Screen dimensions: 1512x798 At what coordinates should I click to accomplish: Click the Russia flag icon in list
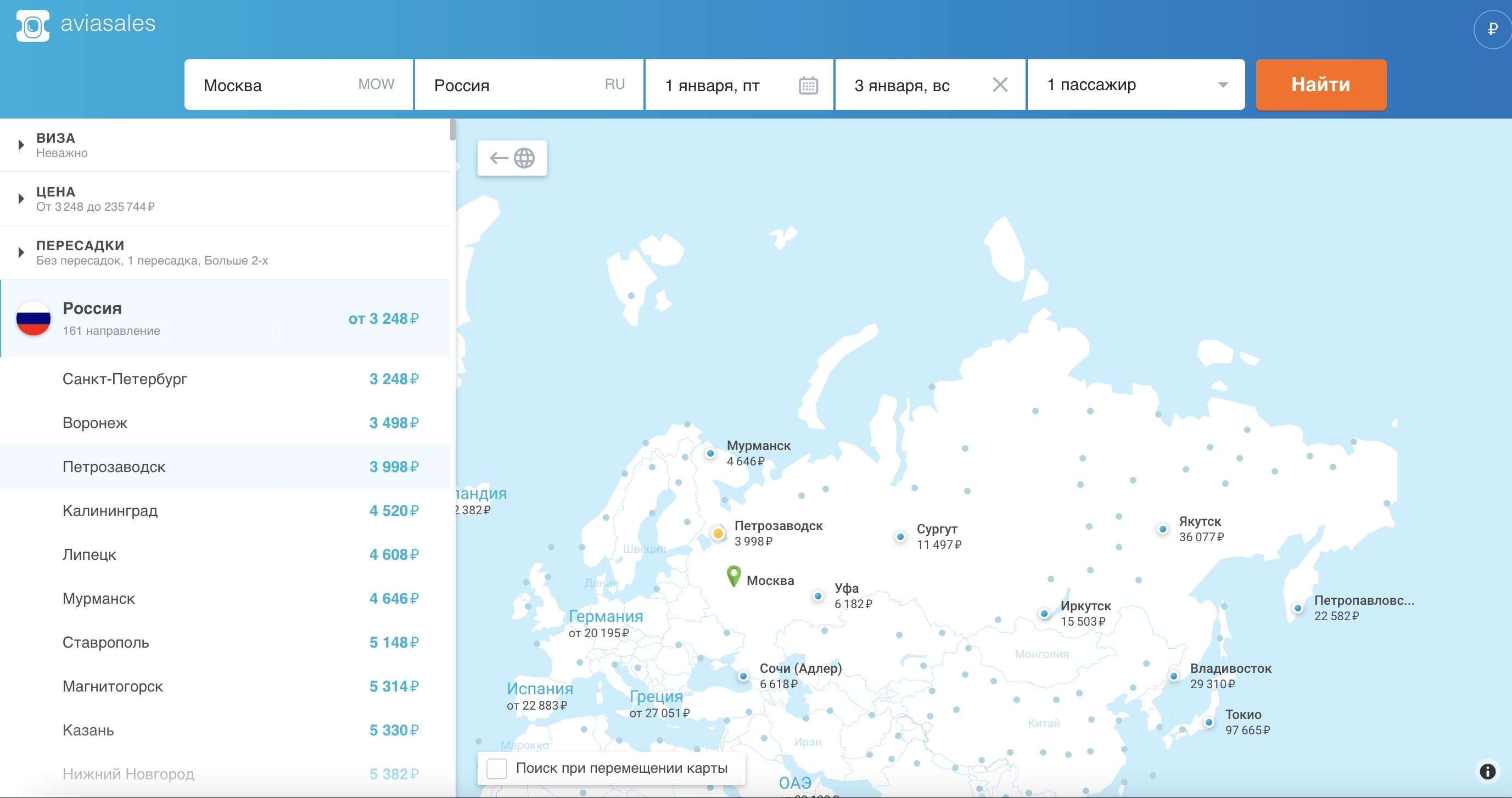(x=33, y=319)
